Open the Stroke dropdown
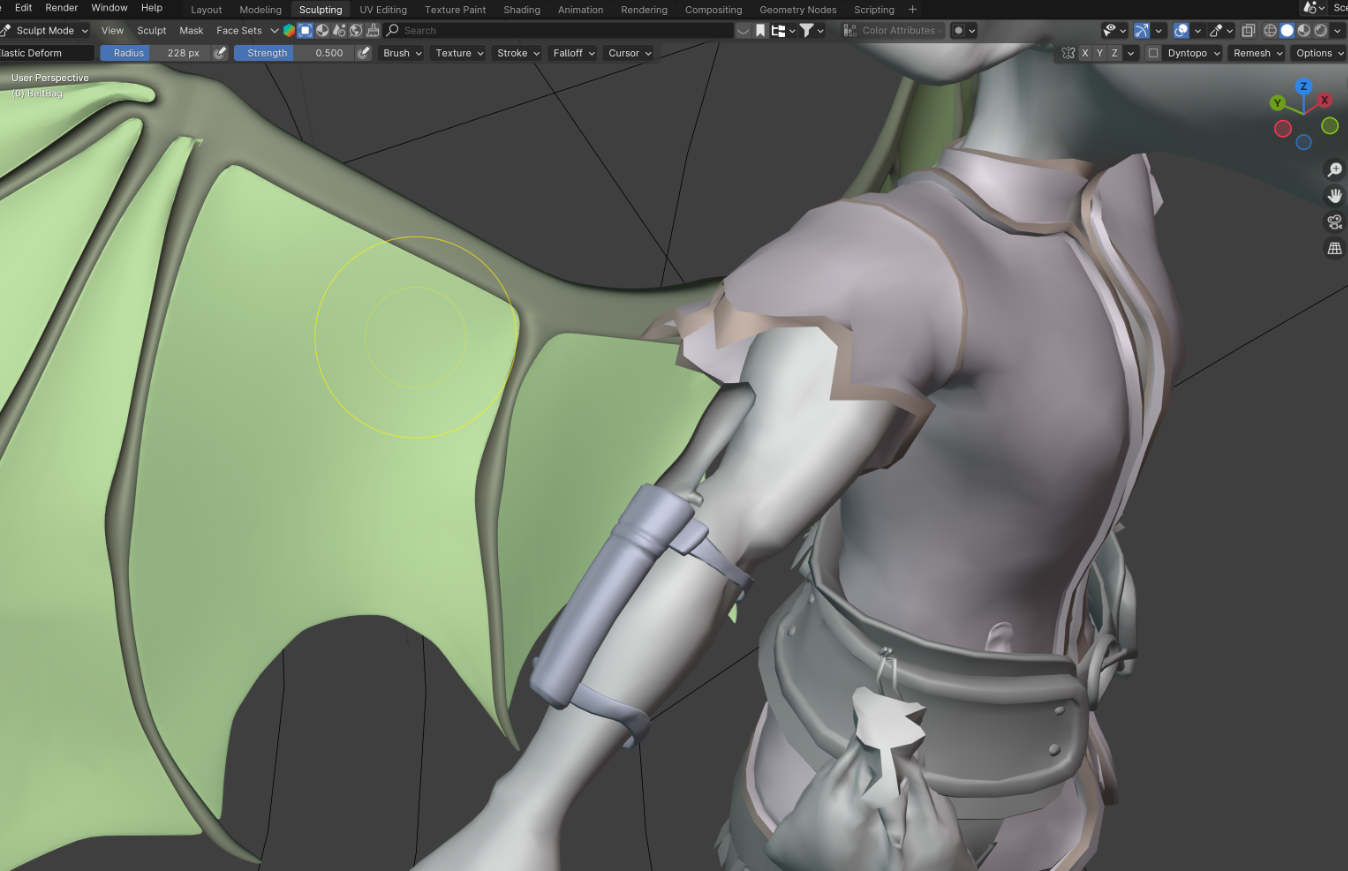The width and height of the screenshot is (1348, 871). 518,53
